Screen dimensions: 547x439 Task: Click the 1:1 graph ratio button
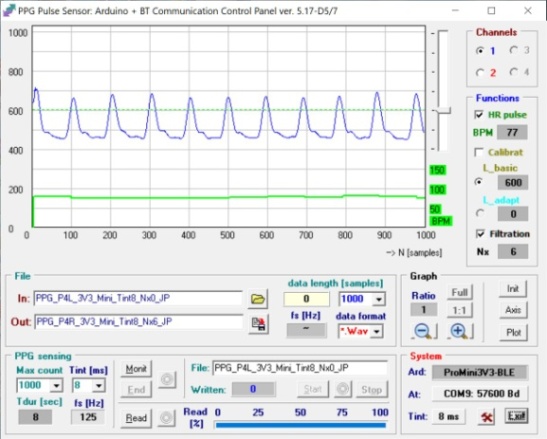460,310
